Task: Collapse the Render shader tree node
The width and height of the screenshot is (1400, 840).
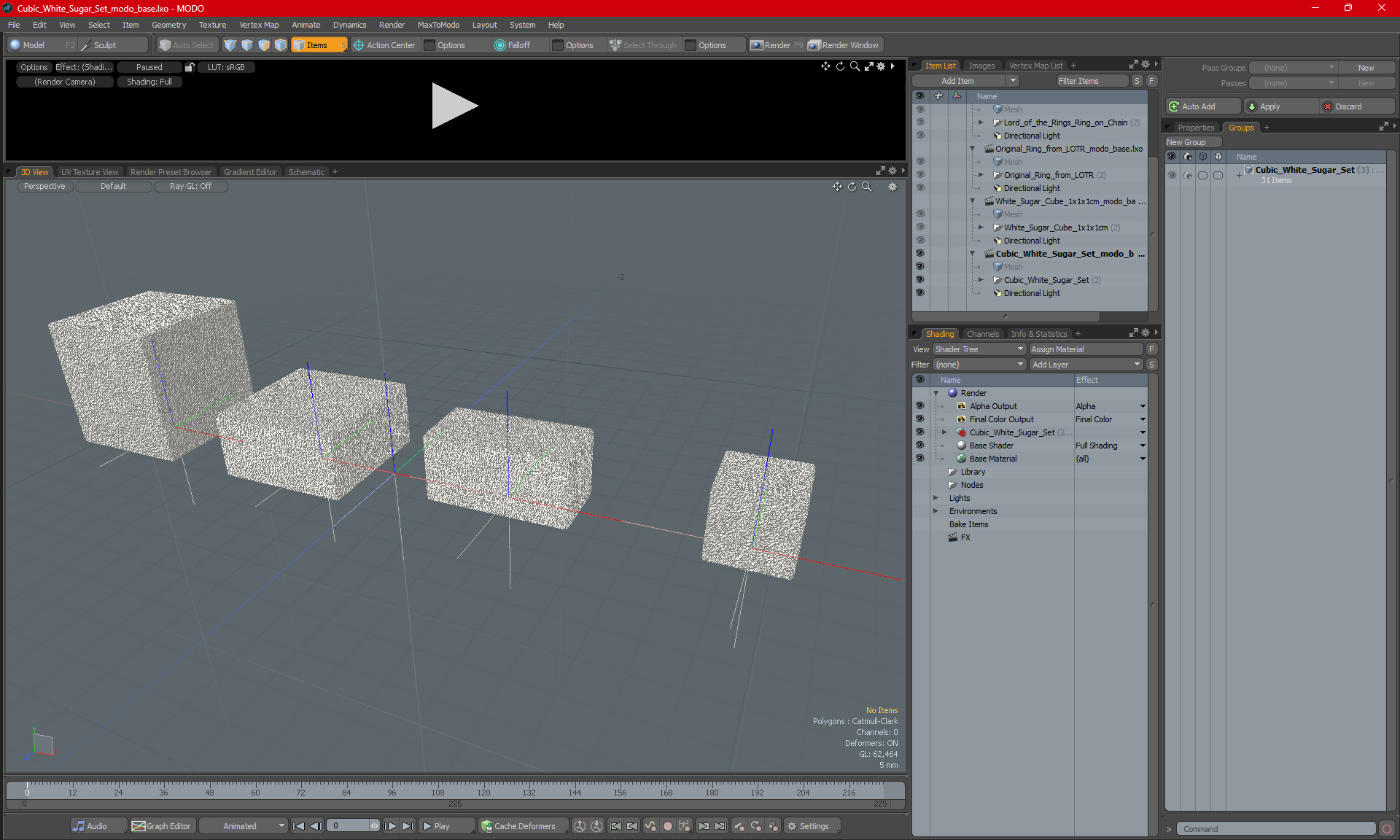Action: tap(936, 393)
